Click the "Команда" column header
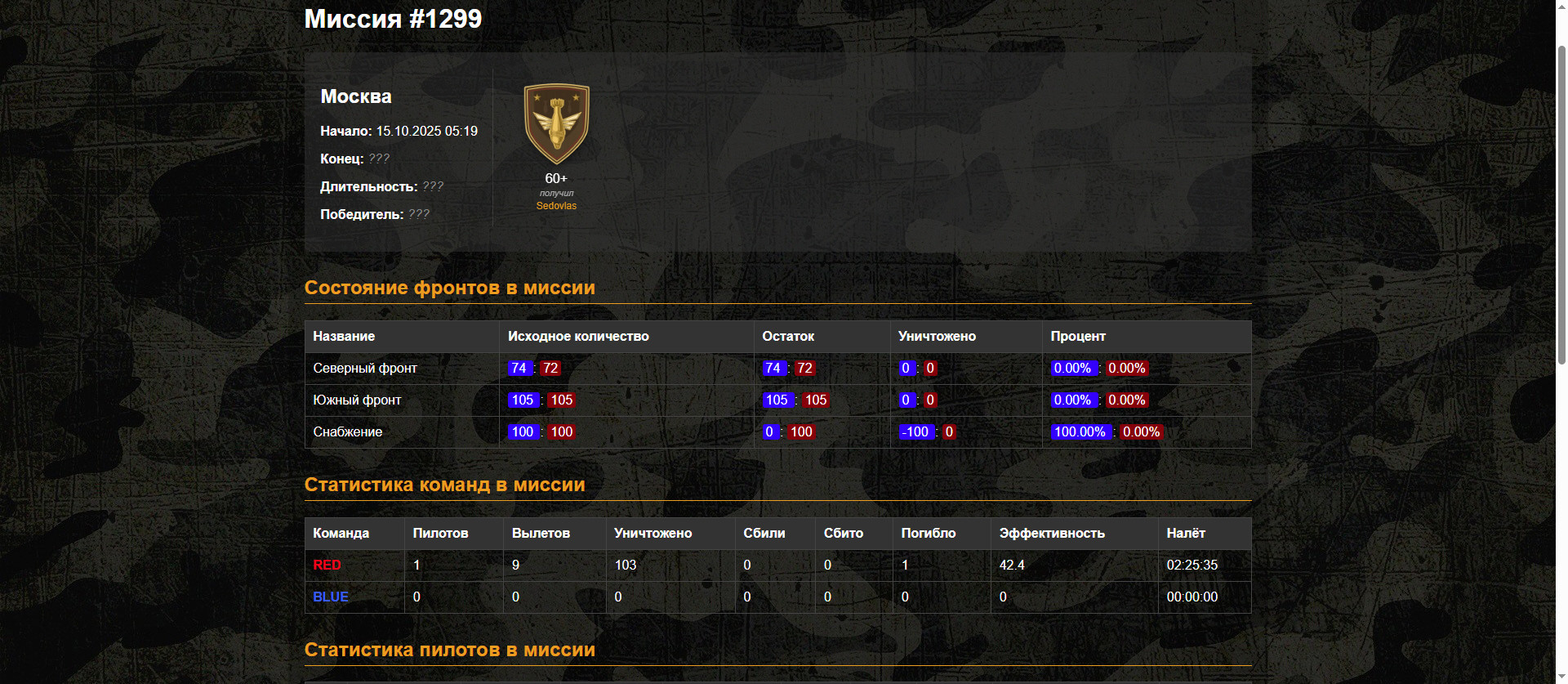 pyautogui.click(x=341, y=533)
